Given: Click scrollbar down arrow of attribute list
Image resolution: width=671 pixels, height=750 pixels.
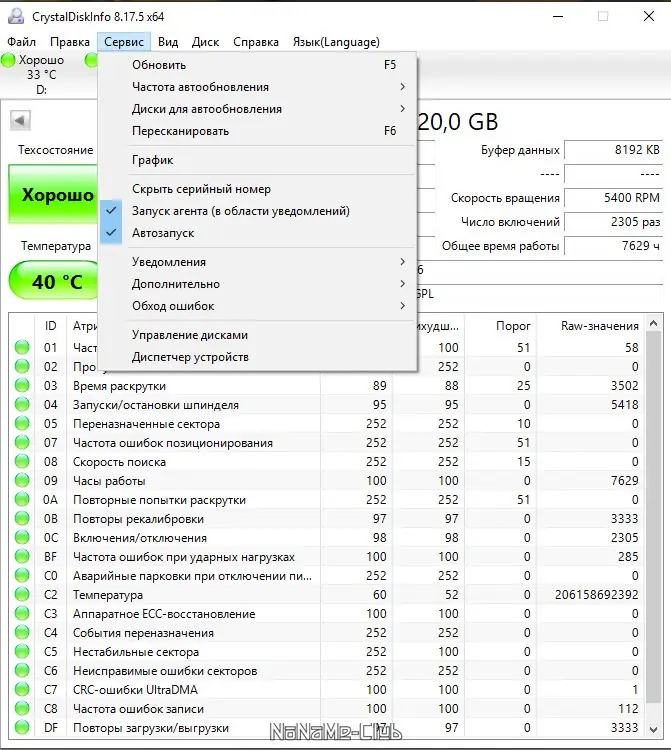Looking at the screenshot, I should click(x=653, y=729).
